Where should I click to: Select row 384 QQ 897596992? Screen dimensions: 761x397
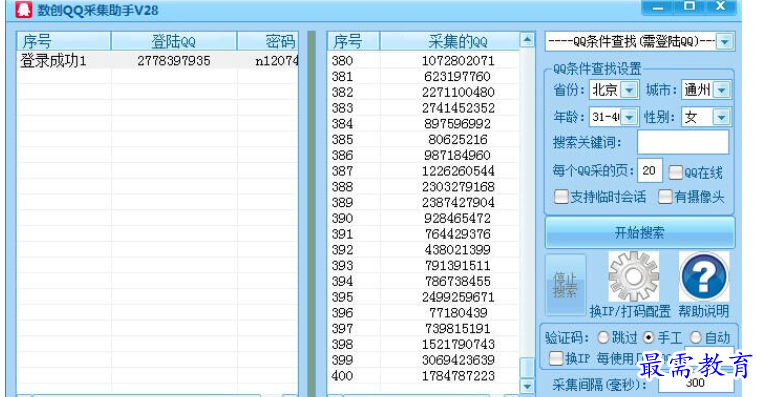pyautogui.click(x=423, y=123)
